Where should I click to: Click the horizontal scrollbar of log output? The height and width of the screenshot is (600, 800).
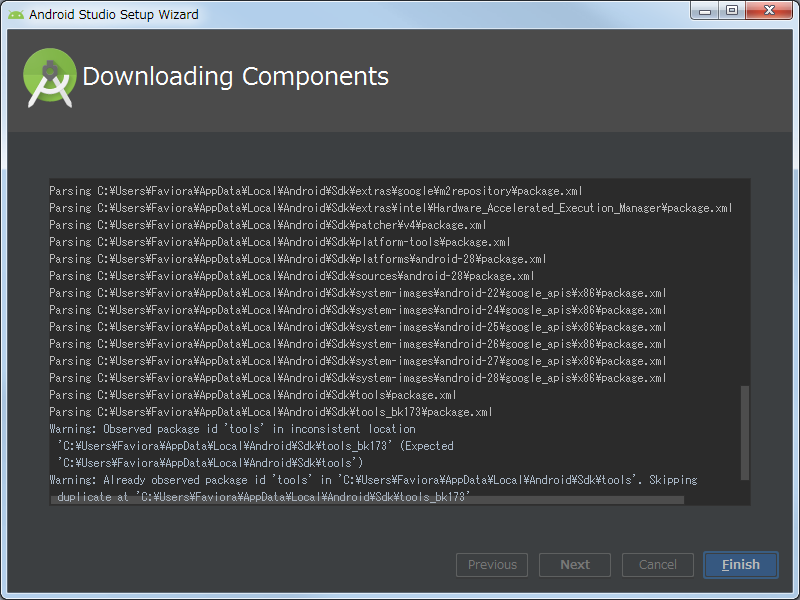367,500
